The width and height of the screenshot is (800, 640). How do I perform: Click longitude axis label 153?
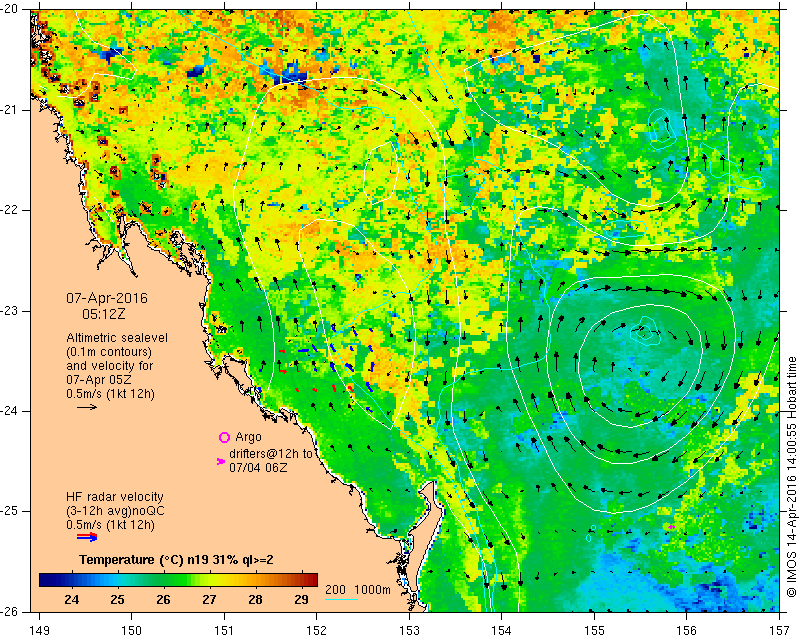tap(409, 630)
